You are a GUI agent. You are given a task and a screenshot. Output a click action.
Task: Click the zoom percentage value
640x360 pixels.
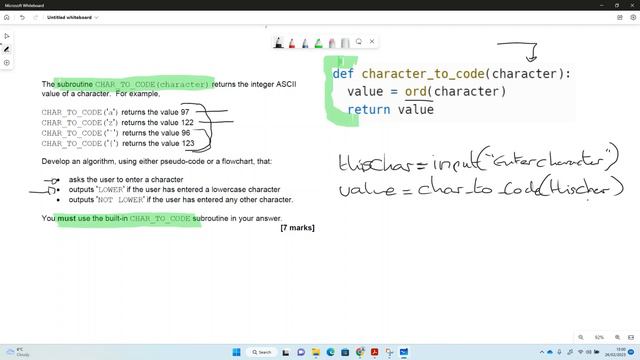pos(599,337)
